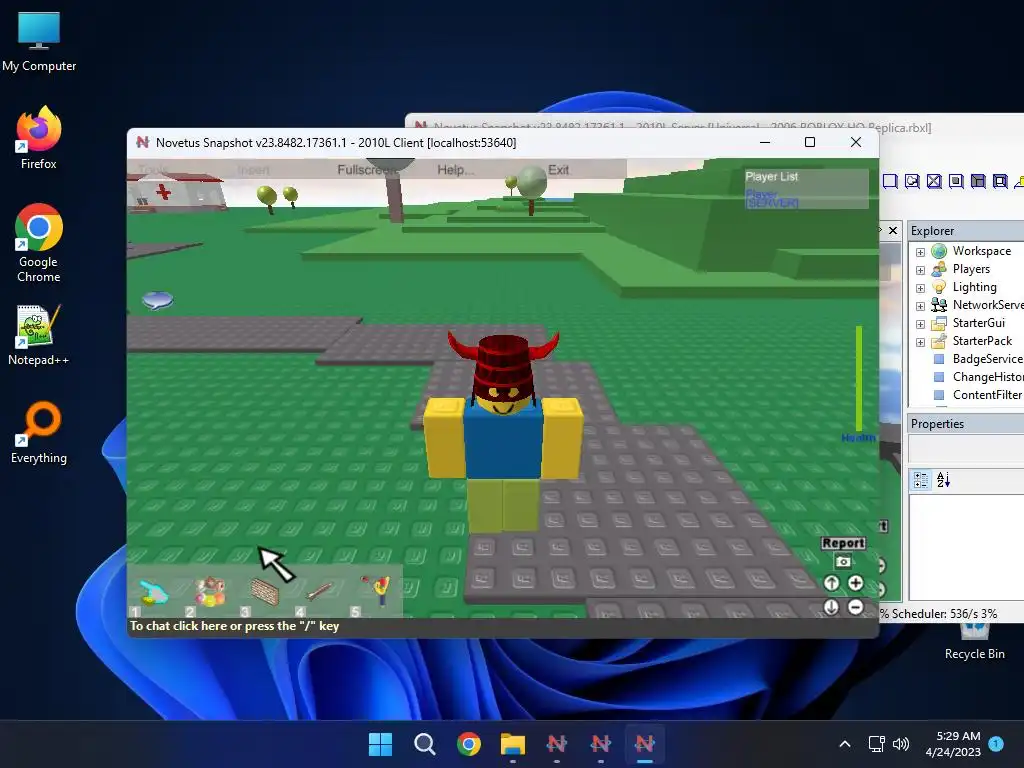Open Firefox desktop shortcut
This screenshot has width=1024, height=768.
39,138
